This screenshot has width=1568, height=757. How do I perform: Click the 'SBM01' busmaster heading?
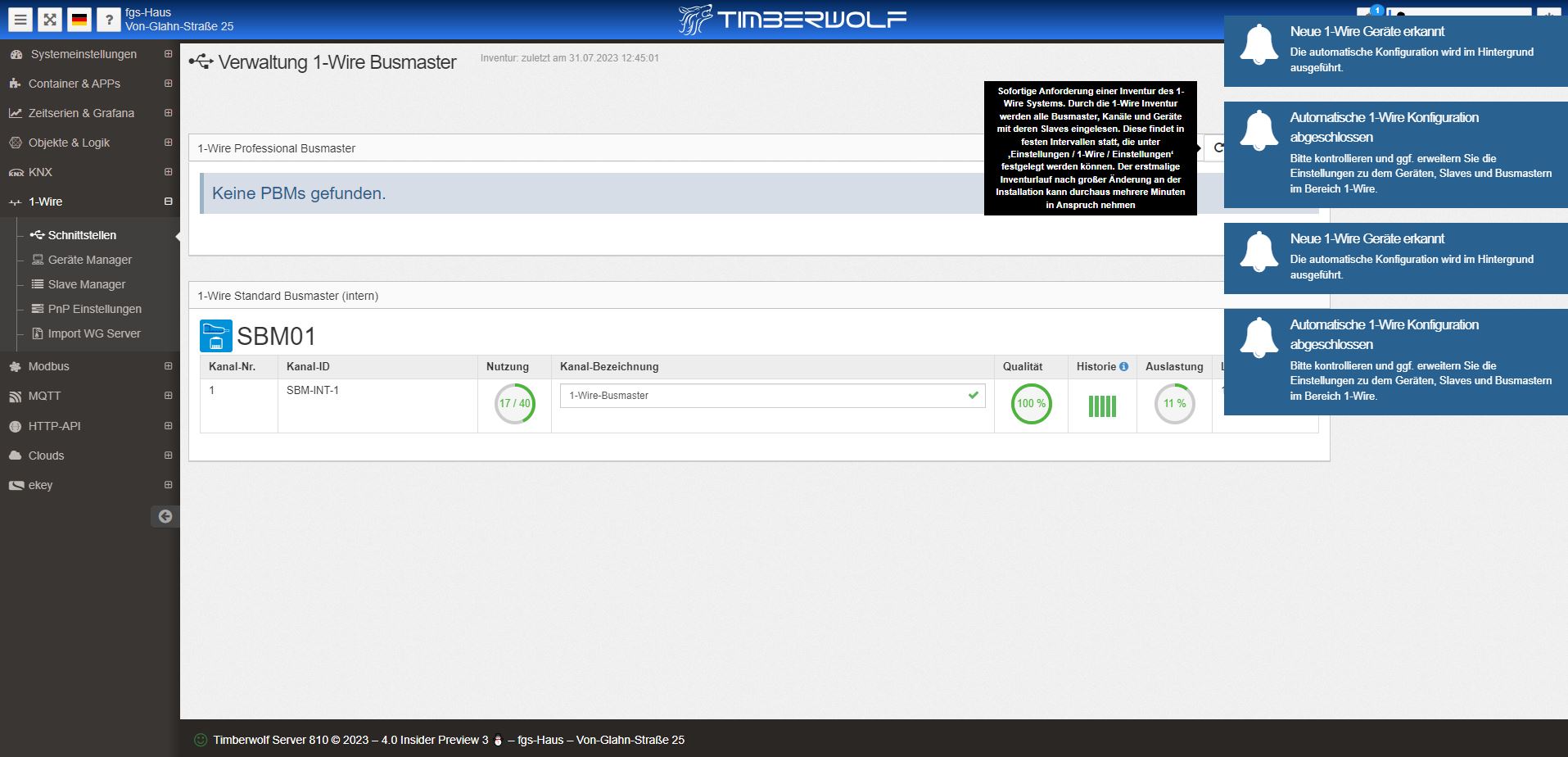[x=276, y=336]
